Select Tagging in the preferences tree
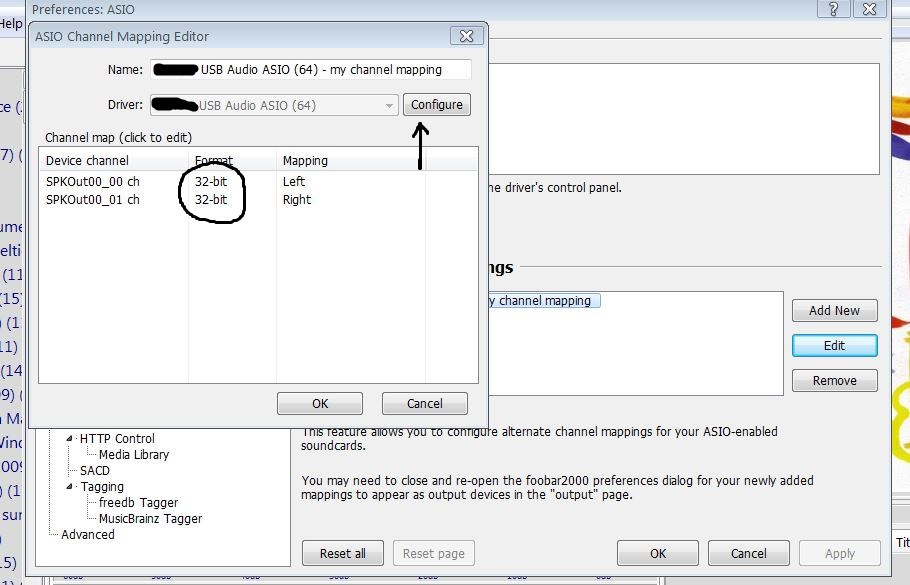 pyautogui.click(x=102, y=486)
